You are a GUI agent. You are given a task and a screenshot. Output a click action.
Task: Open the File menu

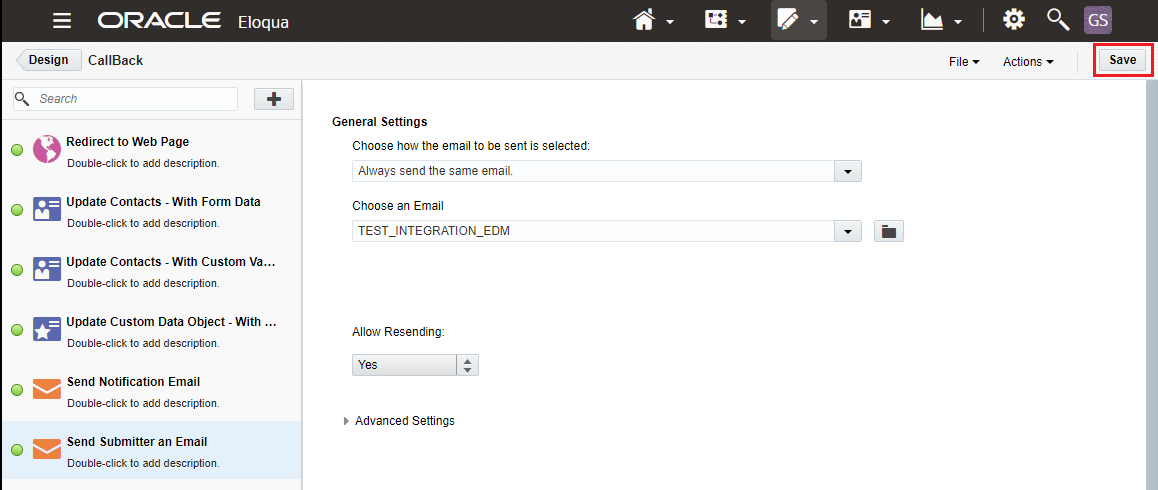coord(965,62)
